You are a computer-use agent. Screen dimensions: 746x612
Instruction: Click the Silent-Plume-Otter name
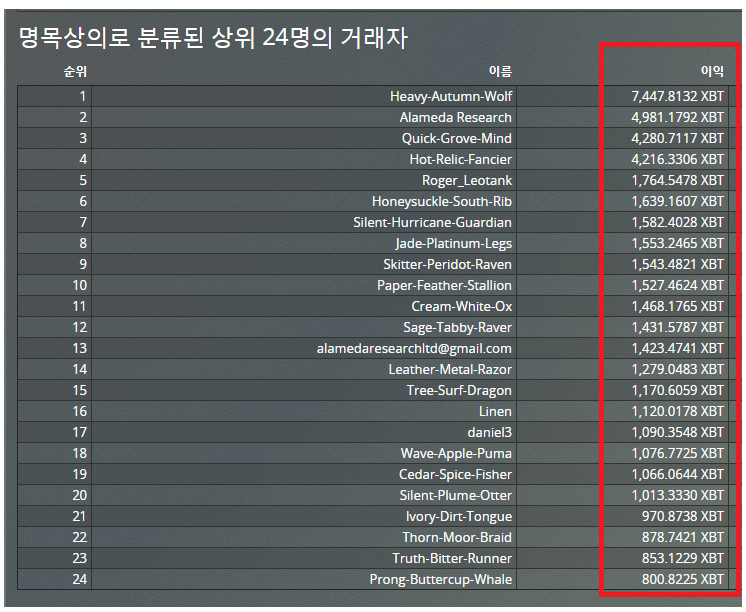click(x=455, y=495)
